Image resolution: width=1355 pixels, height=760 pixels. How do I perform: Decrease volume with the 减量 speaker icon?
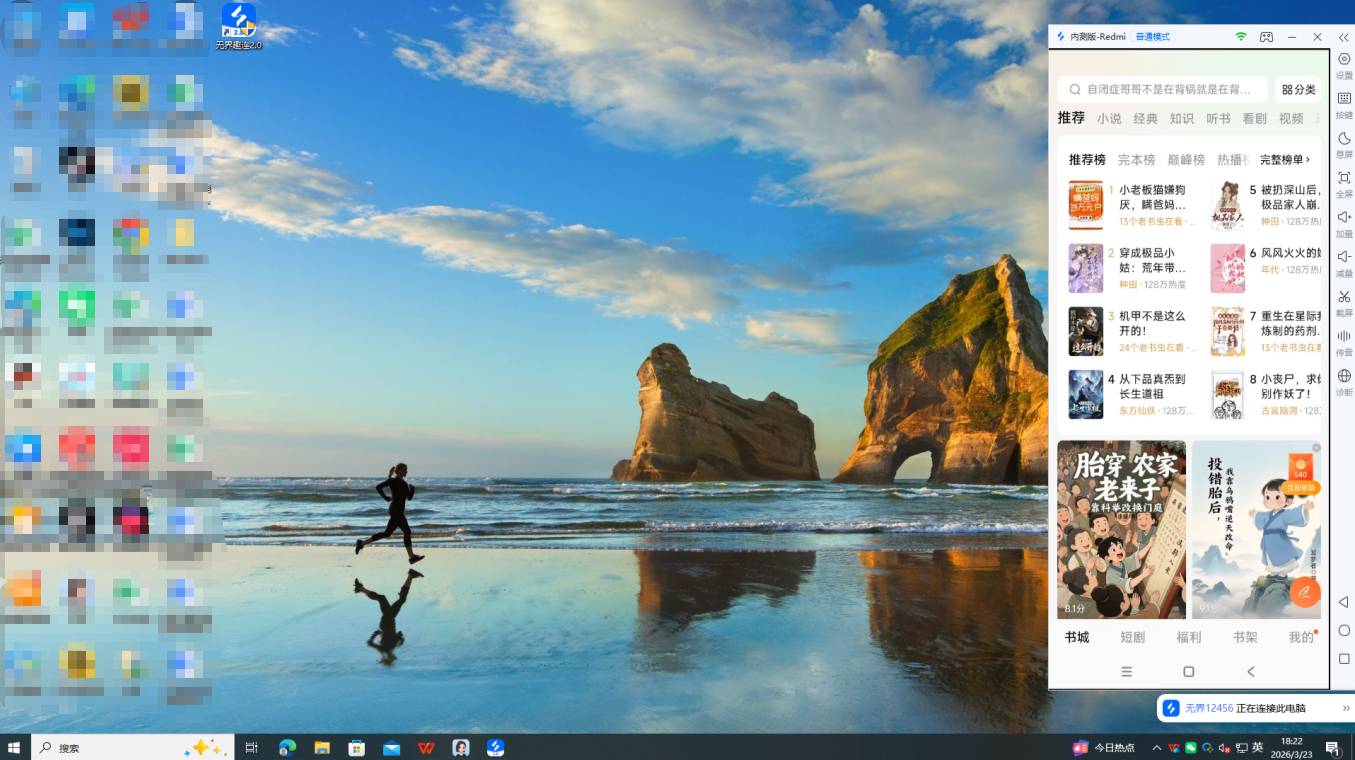1344,257
